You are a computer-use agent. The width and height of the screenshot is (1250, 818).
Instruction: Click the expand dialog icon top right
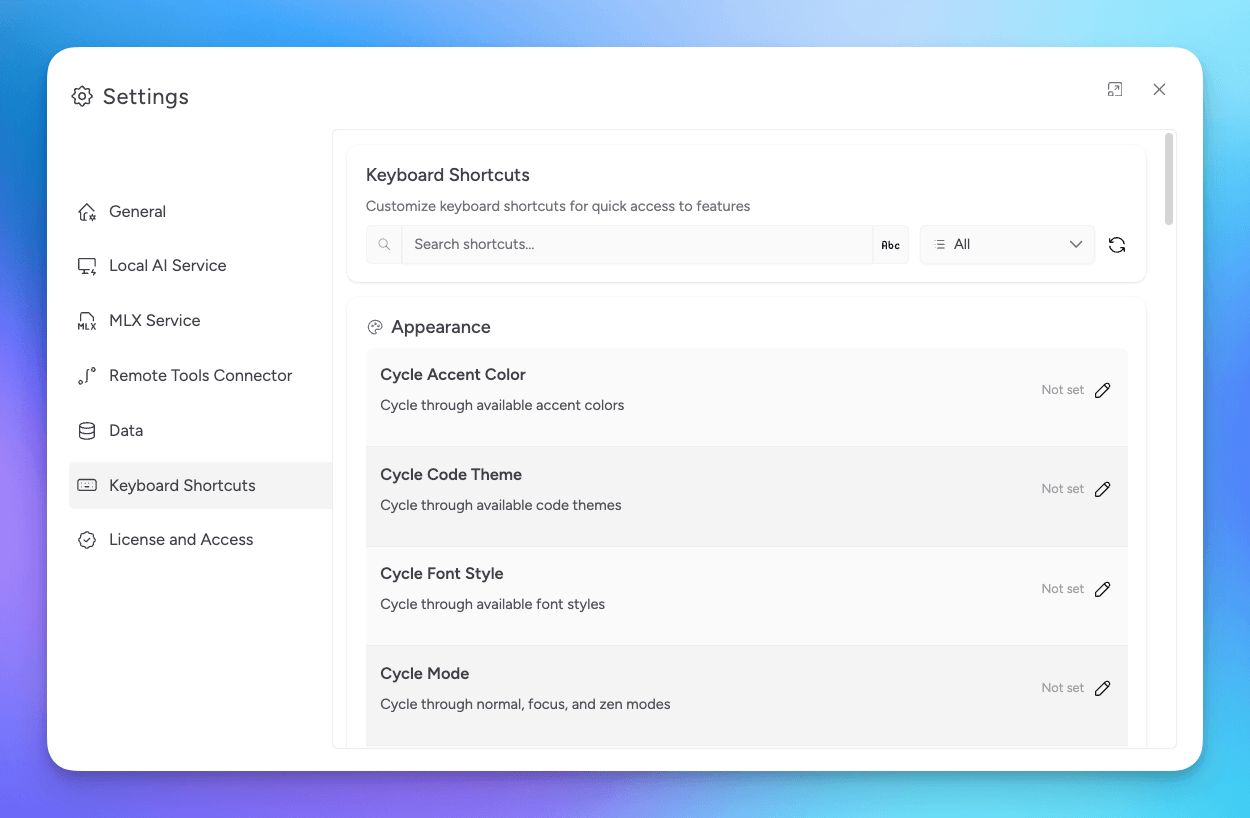1115,89
